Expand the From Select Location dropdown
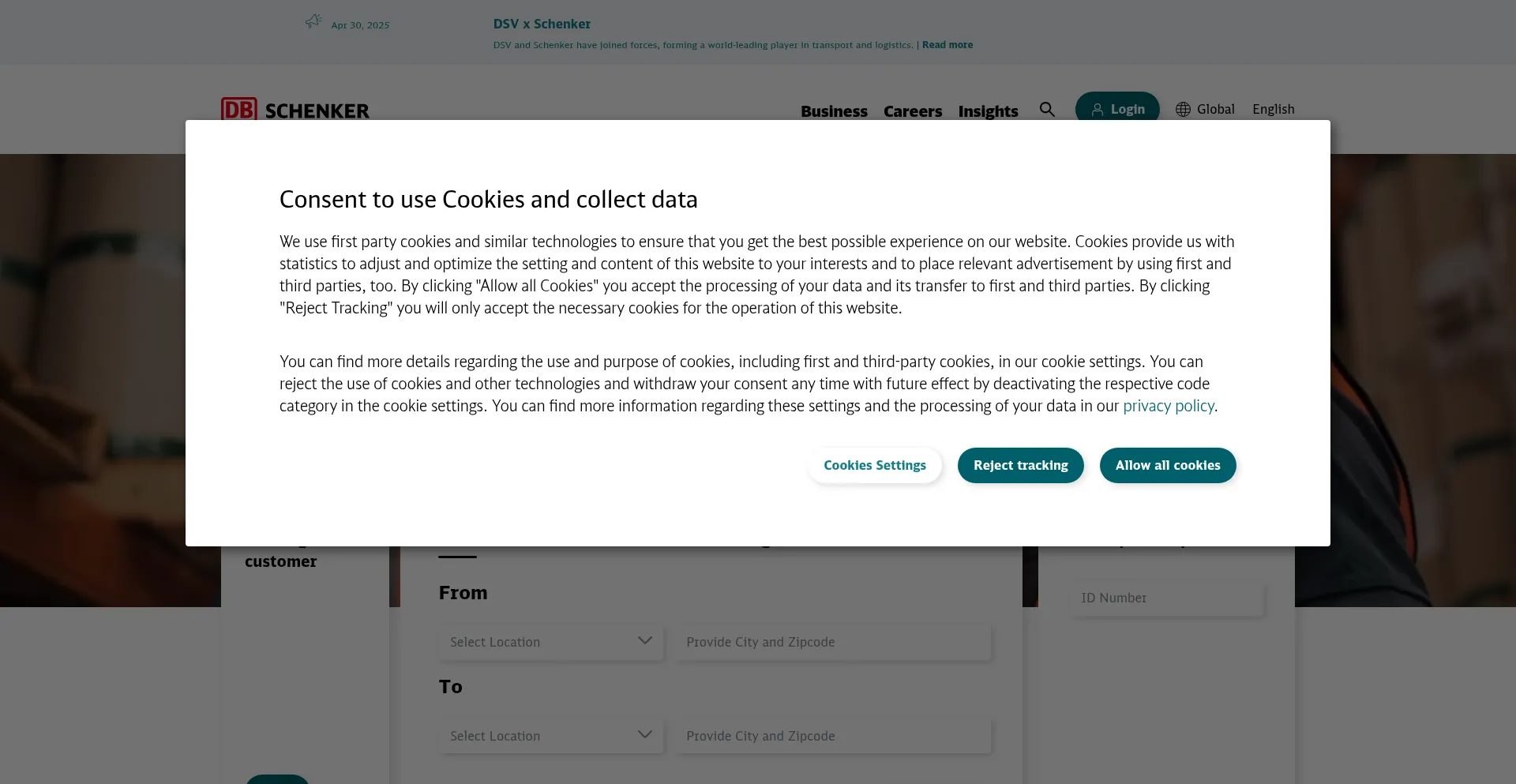1516x784 pixels. pyautogui.click(x=551, y=642)
